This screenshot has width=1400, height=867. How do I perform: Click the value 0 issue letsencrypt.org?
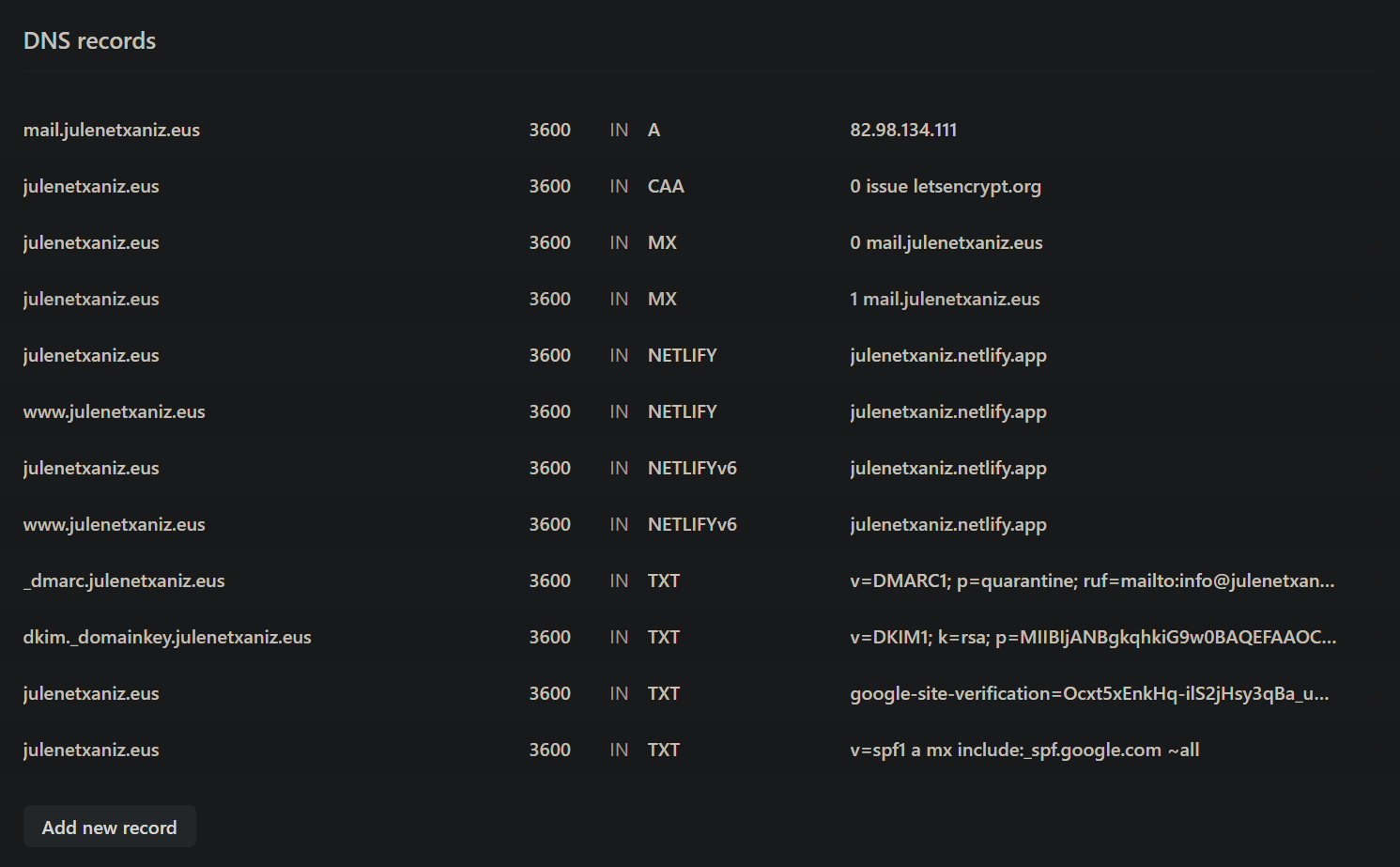tap(946, 186)
